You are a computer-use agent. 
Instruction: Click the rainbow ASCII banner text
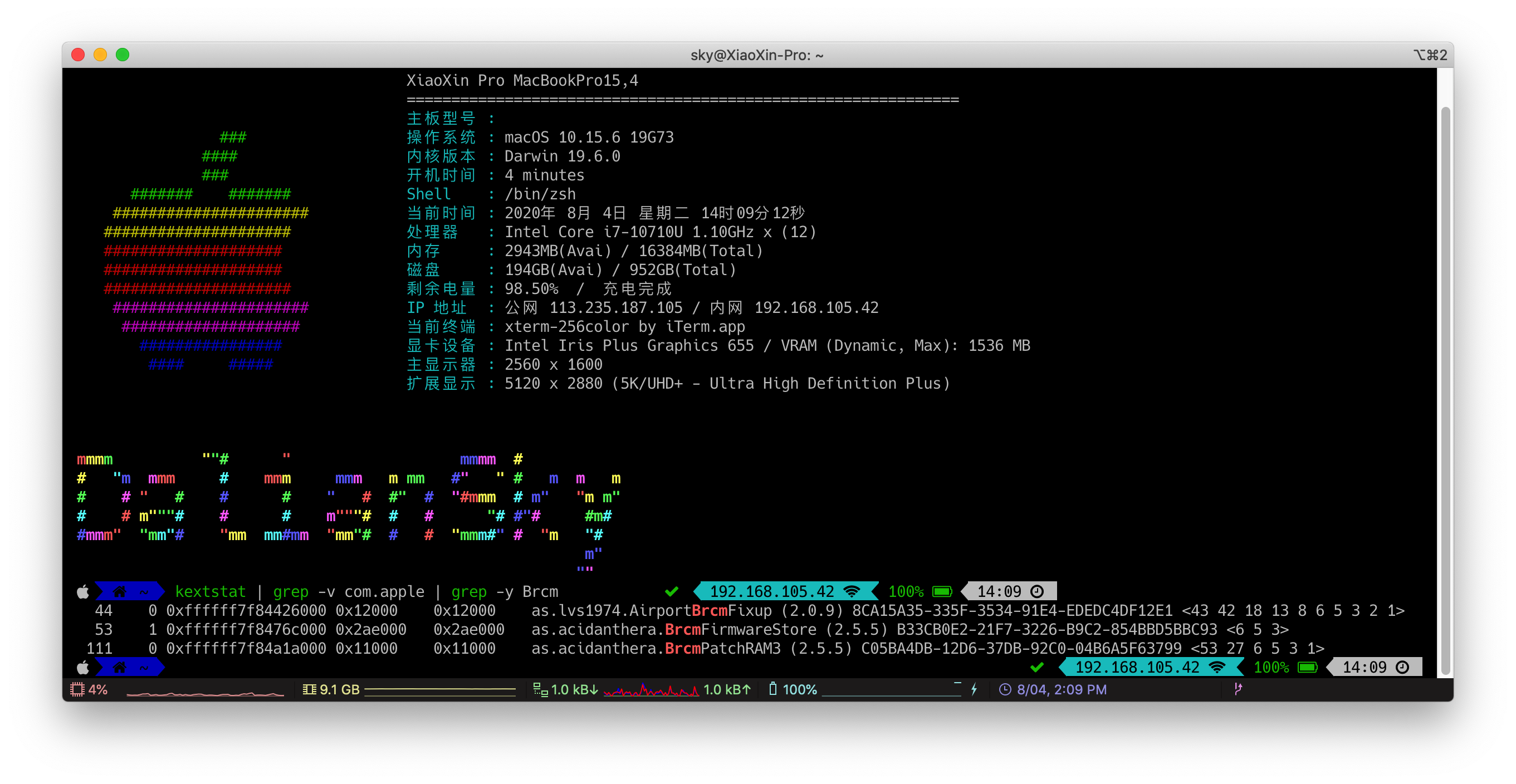349,511
